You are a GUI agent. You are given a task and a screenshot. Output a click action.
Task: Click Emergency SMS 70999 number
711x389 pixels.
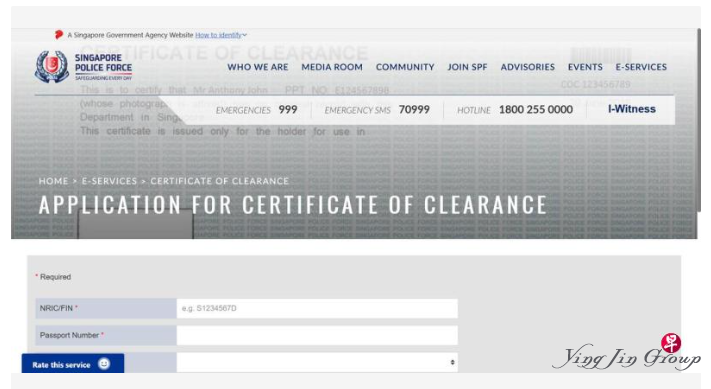point(414,110)
